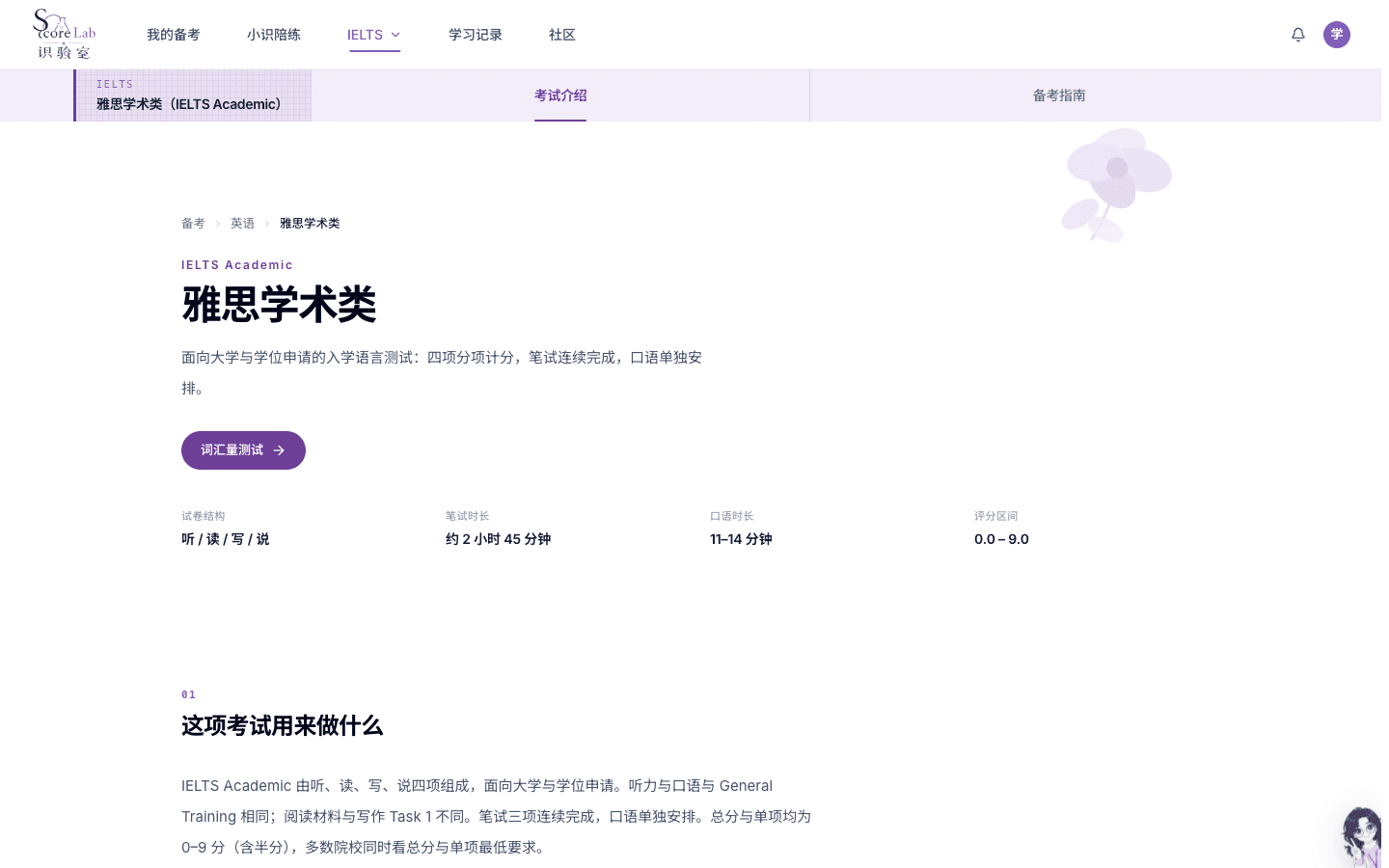The image size is (1389, 868).
Task: Click the 试卷结构 label
Action: (x=203, y=516)
